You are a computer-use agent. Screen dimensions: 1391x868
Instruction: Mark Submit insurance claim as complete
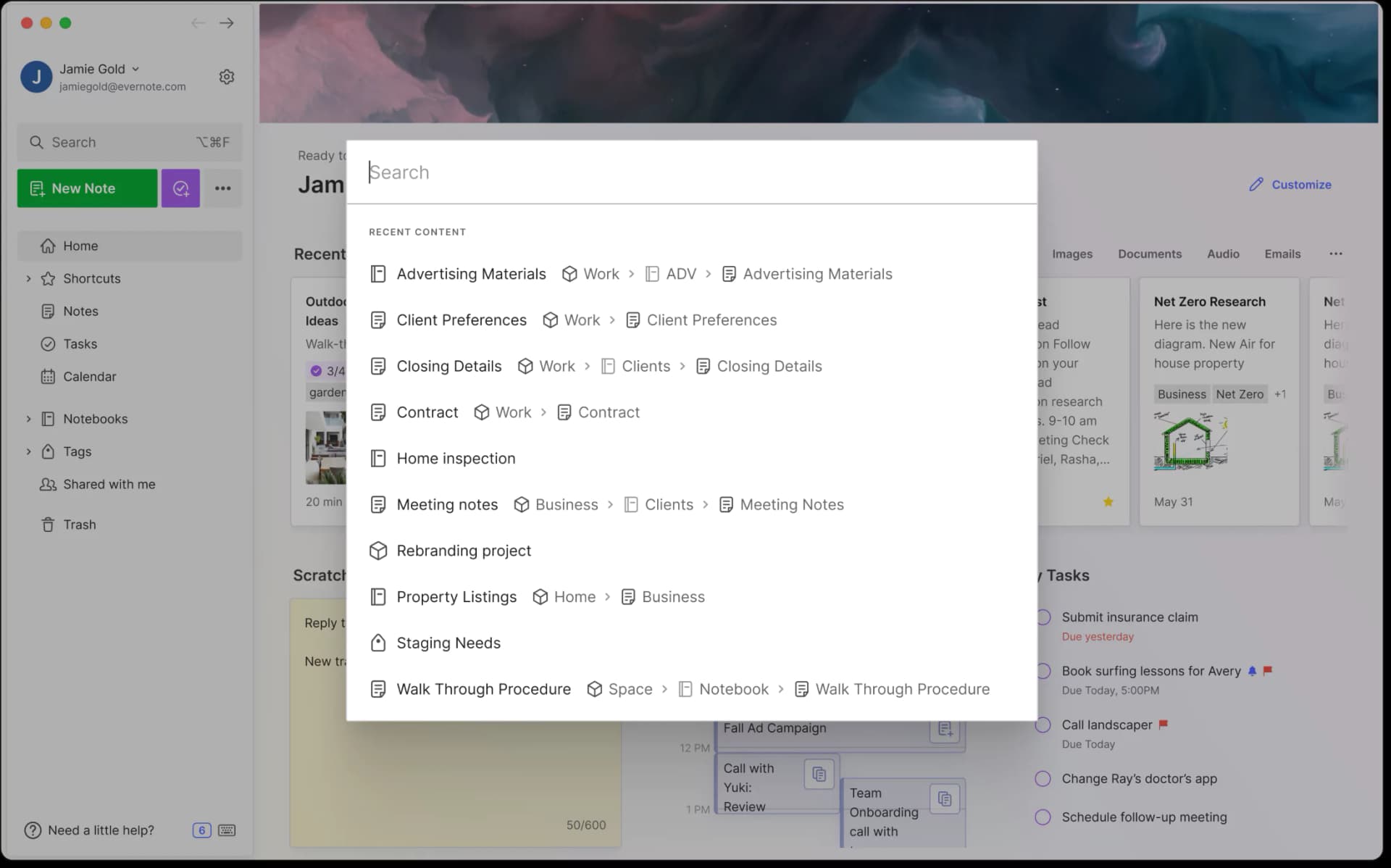pos(1044,617)
